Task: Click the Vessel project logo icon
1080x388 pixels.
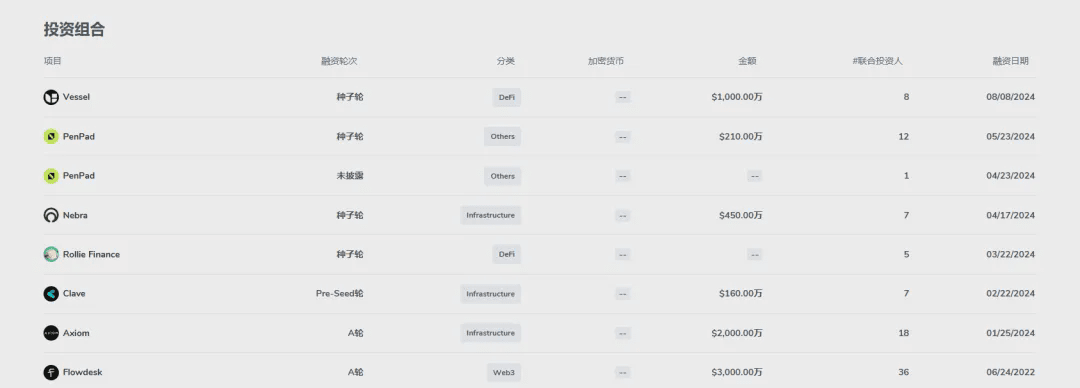Action: point(51,97)
